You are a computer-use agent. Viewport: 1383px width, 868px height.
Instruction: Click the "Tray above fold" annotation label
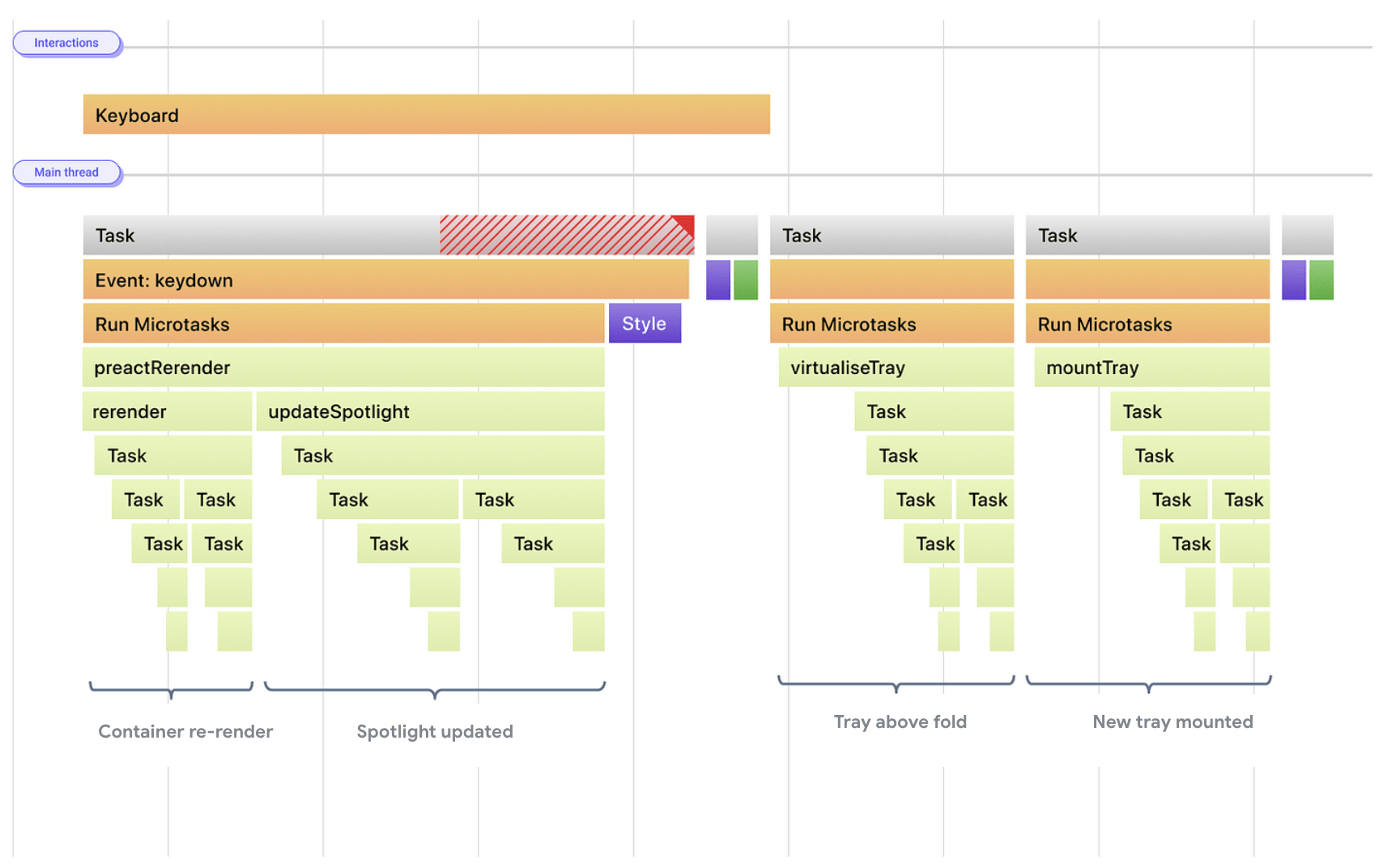pos(900,721)
